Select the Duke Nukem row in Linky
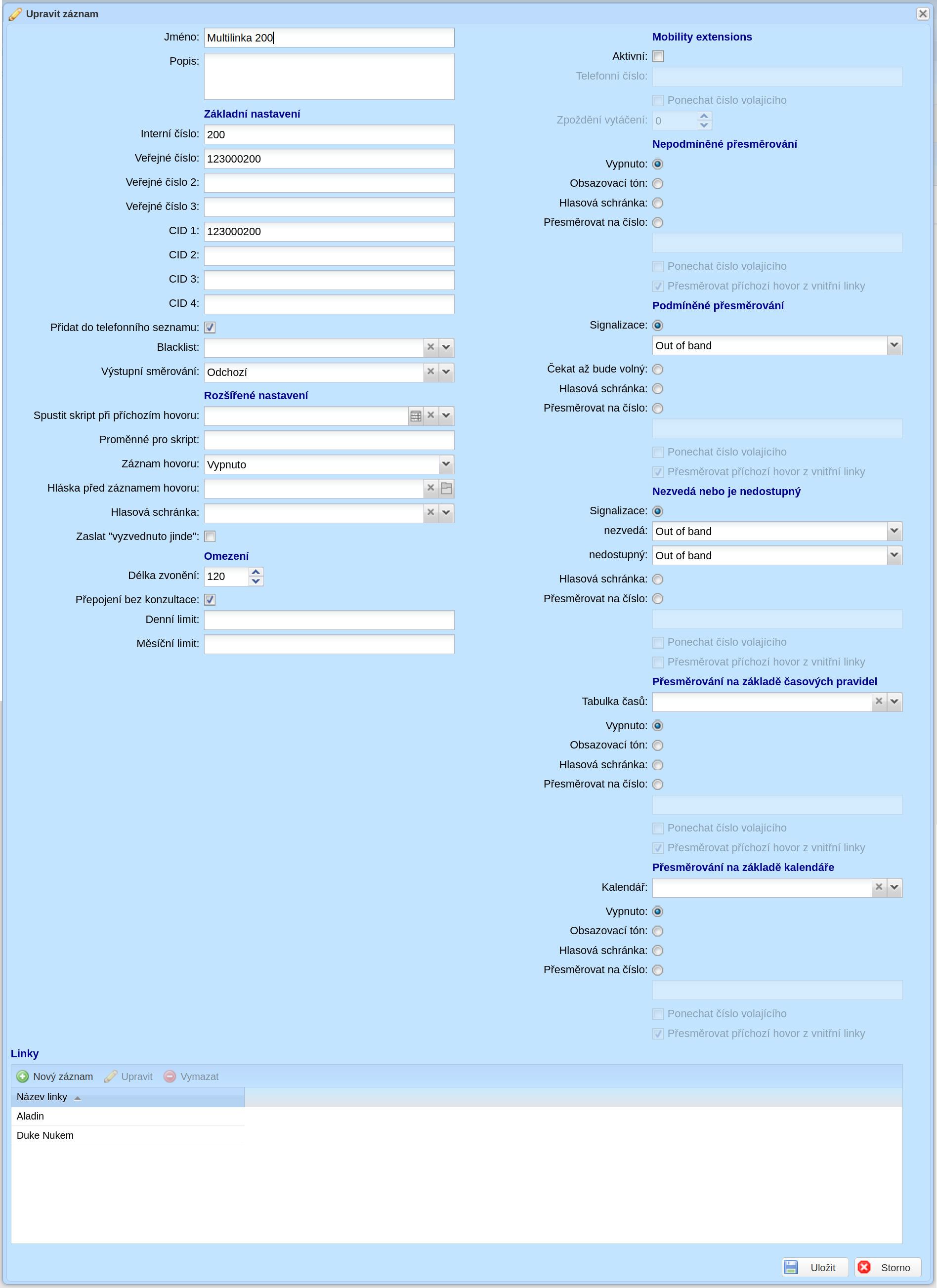Screen dimensions: 937x1288 pos(128,1135)
